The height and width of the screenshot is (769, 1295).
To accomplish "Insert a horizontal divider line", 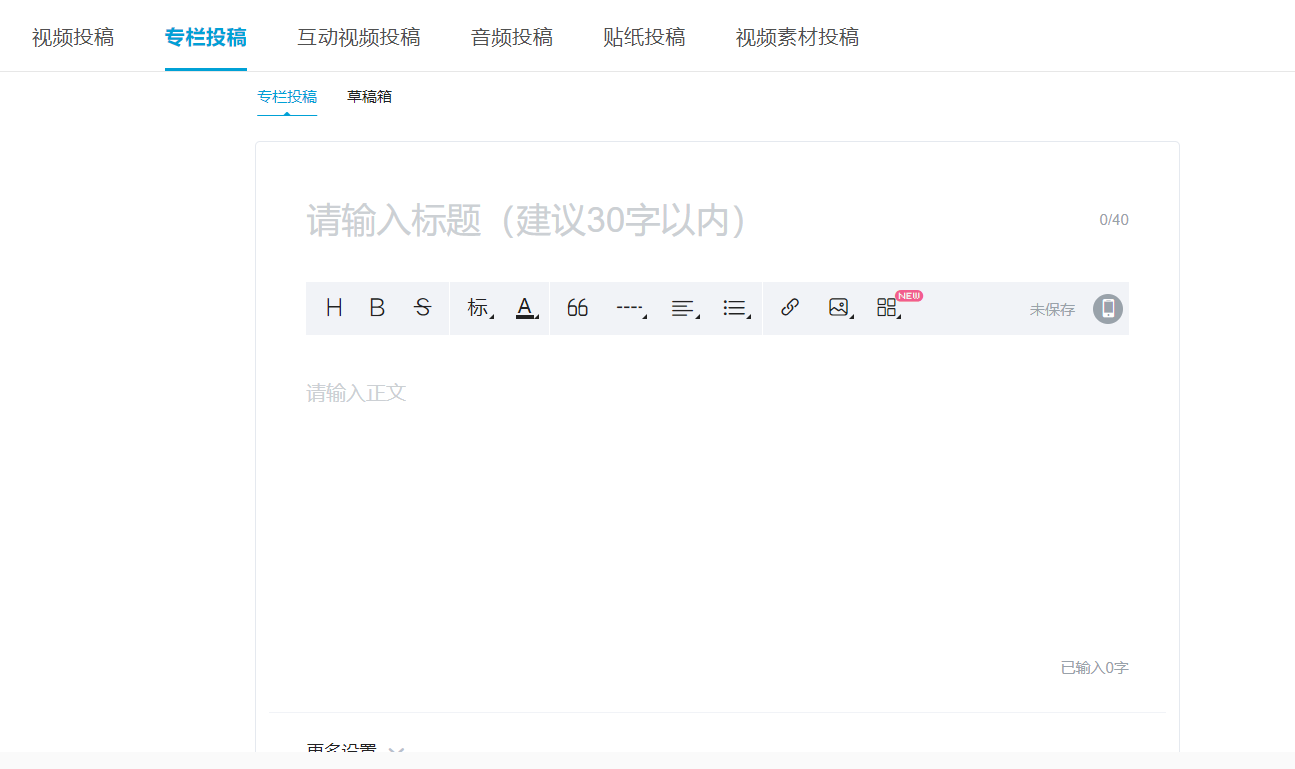I will coord(628,308).
